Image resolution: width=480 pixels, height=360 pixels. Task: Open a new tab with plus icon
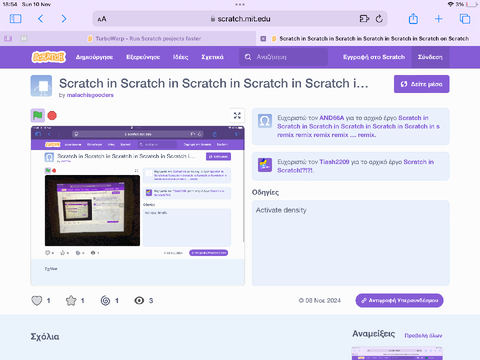[x=439, y=19]
